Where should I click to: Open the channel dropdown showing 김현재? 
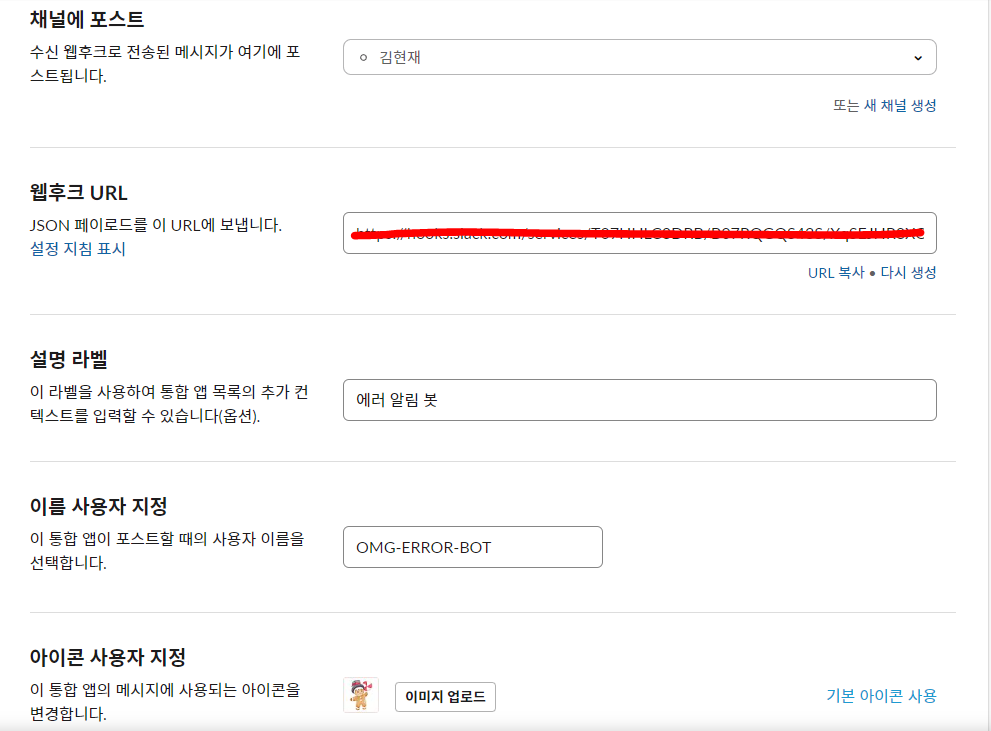pyautogui.click(x=638, y=57)
